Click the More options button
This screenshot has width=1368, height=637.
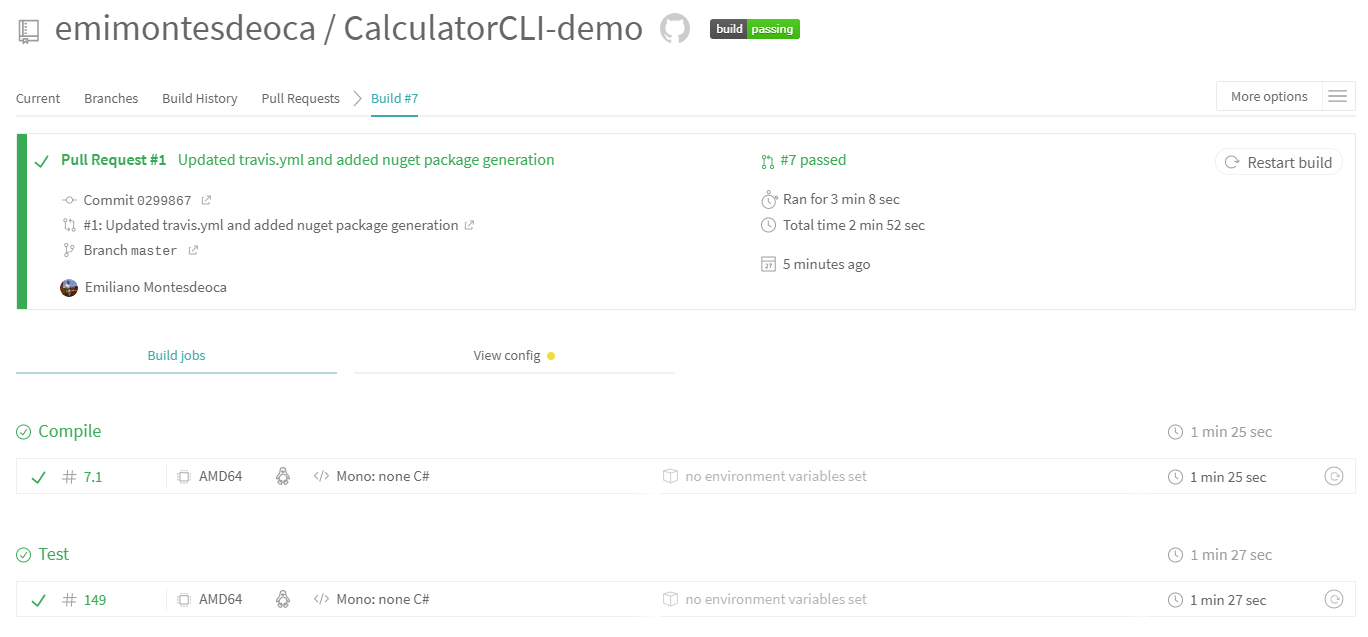(1269, 97)
